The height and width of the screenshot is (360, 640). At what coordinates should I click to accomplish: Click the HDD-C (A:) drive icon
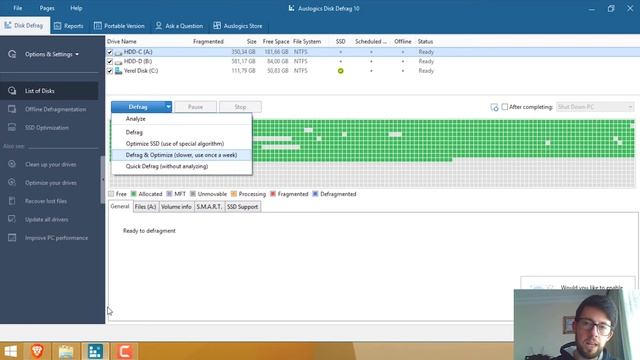[x=118, y=52]
